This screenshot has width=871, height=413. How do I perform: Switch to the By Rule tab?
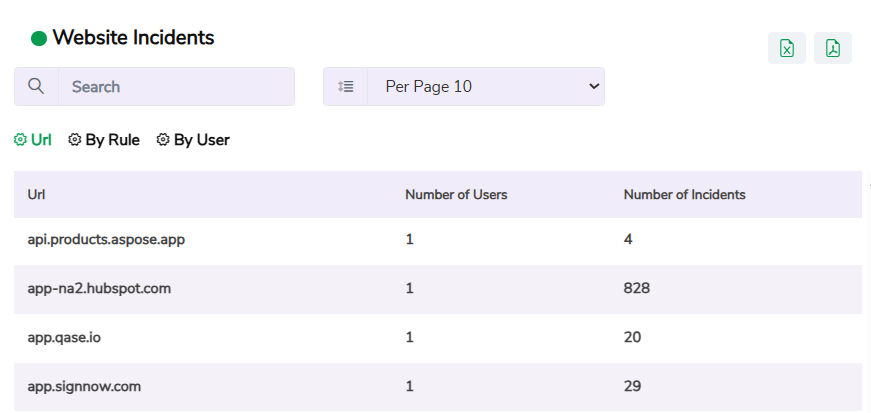(112, 140)
